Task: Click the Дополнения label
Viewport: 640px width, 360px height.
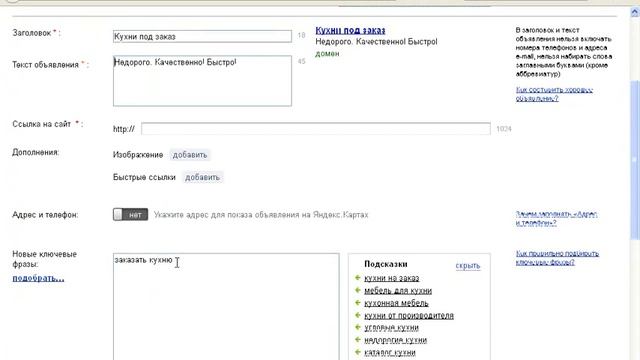Action: [x=36, y=152]
